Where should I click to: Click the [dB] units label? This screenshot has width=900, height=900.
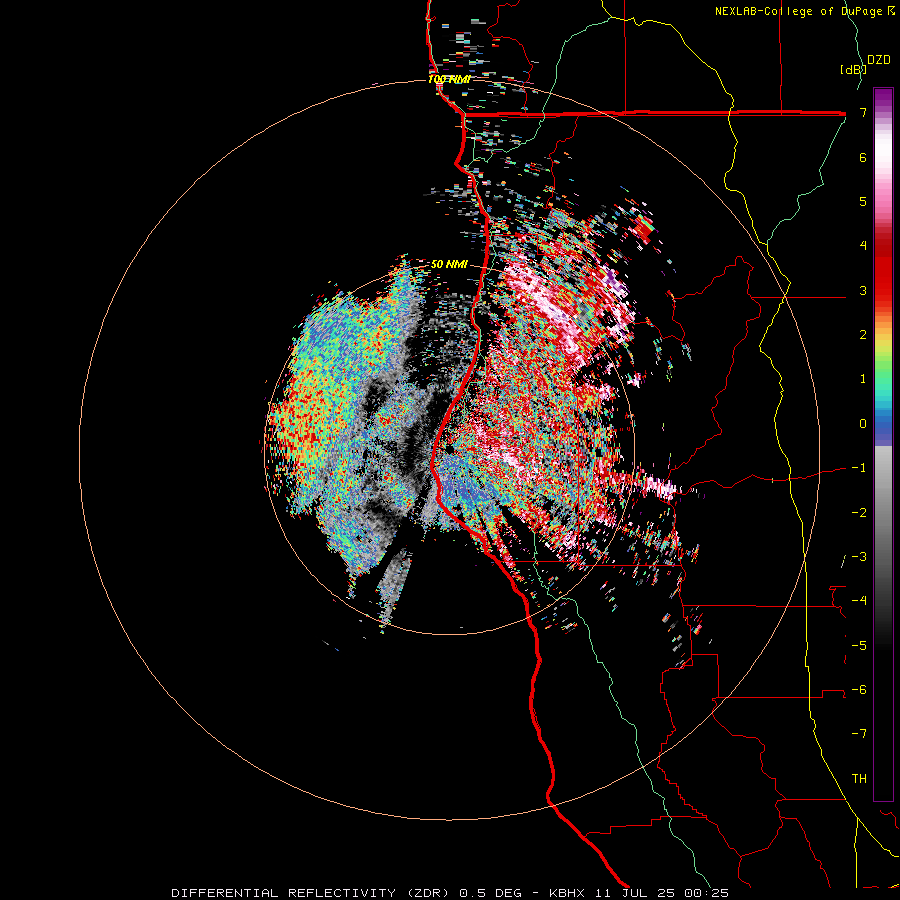pyautogui.click(x=853, y=69)
